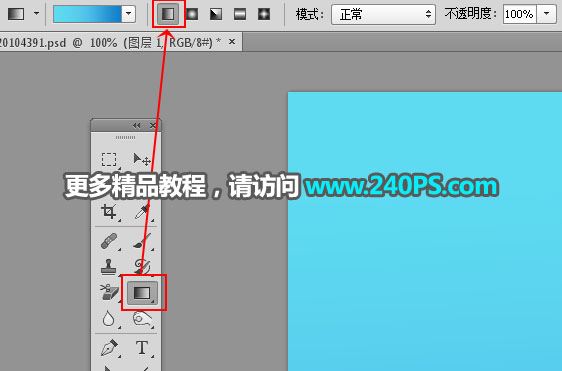562x371 pixels.
Task: Select the Healing Brush tool
Action: pyautogui.click(x=109, y=241)
